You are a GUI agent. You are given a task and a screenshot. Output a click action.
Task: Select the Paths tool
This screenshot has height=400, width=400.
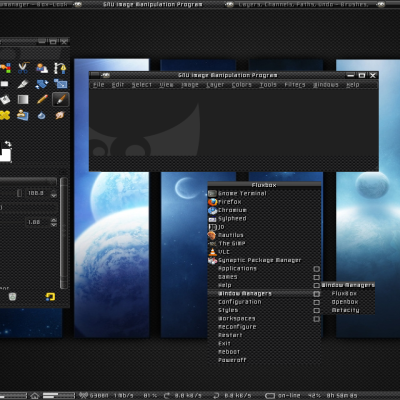[x=60, y=68]
